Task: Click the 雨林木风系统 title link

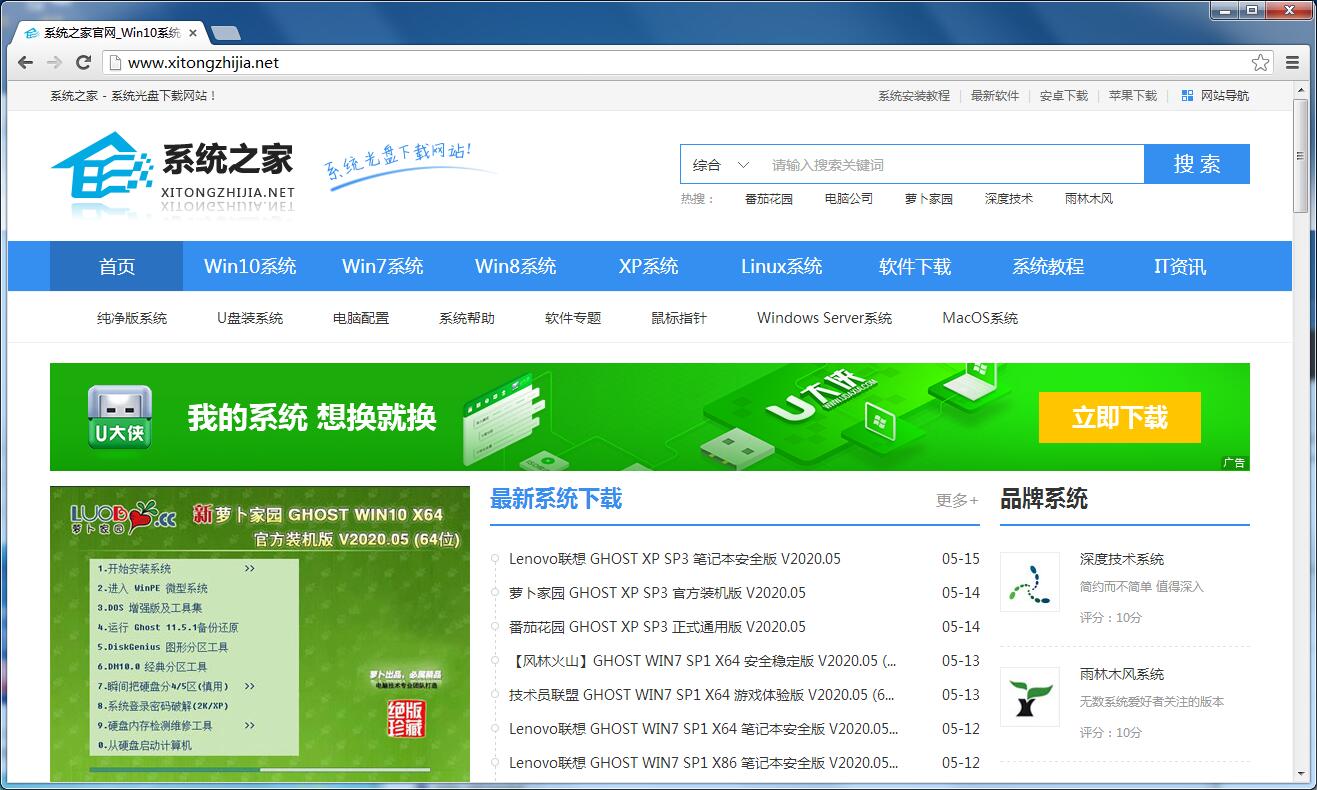Action: (x=1122, y=674)
